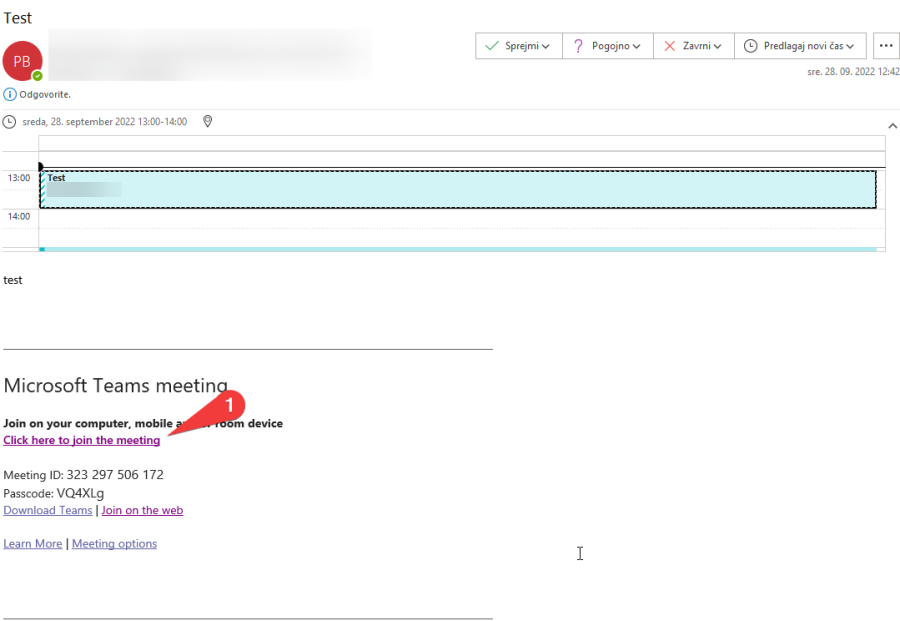Click the green checkmark icon on Sprejmi

491,46
